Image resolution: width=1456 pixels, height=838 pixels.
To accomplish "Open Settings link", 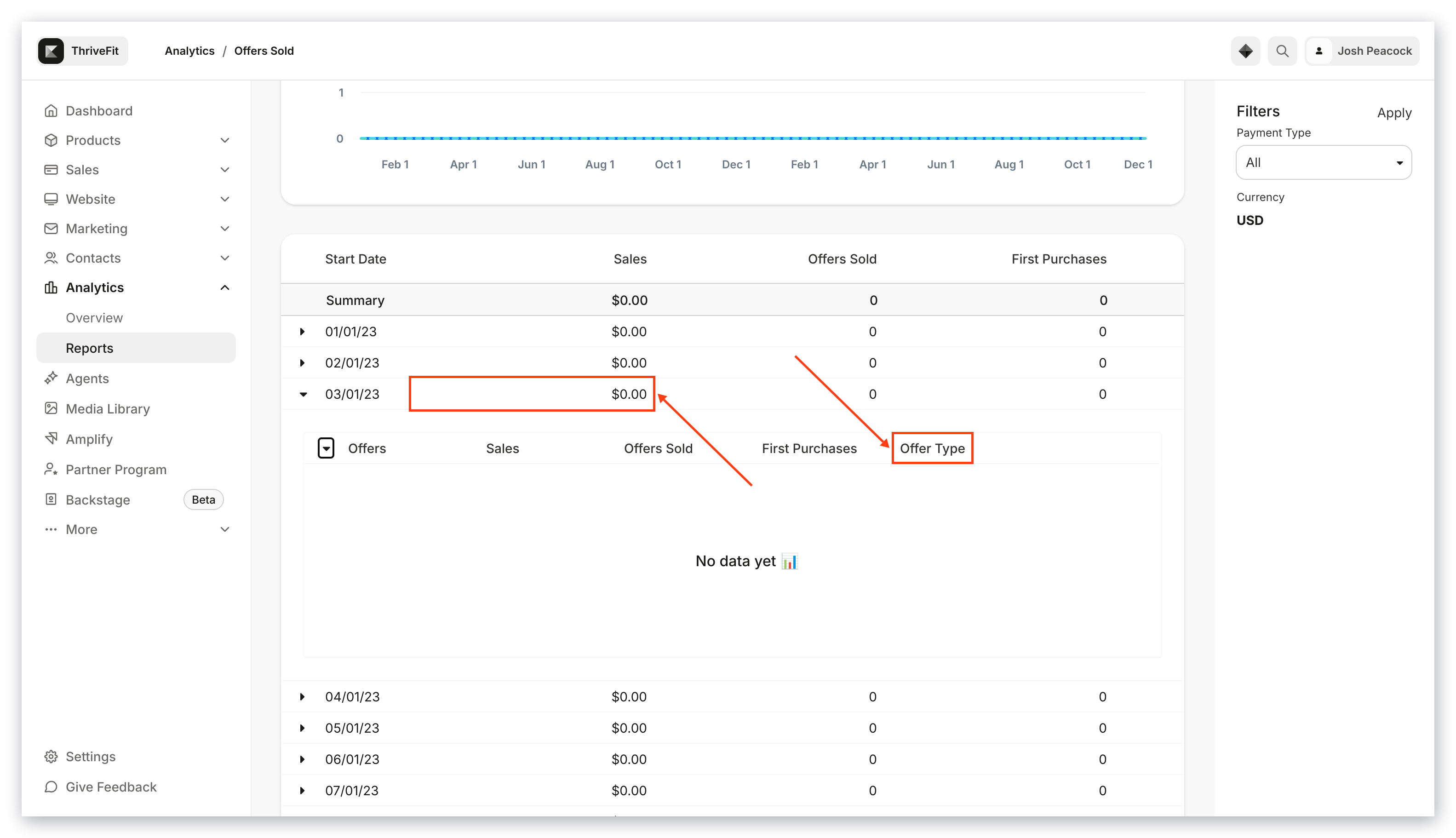I will point(90,756).
